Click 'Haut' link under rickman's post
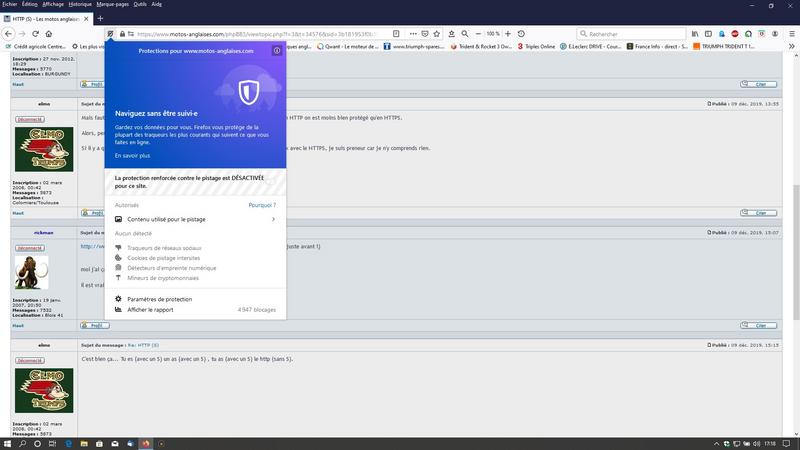The height and width of the screenshot is (450, 800). point(18,326)
